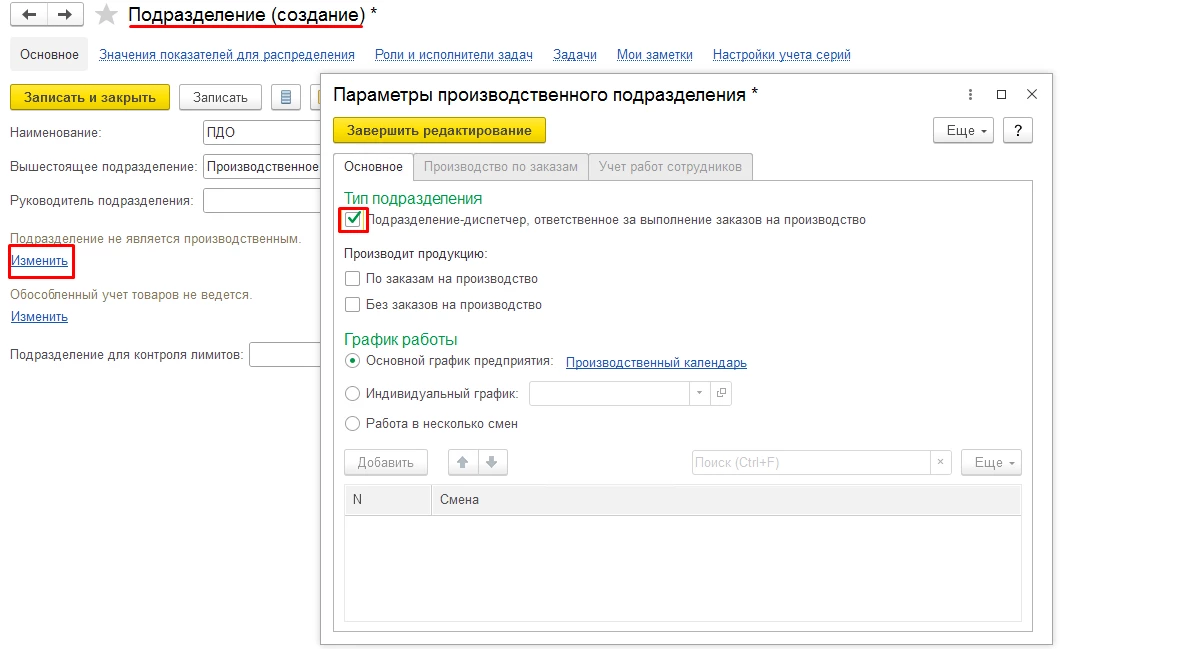This screenshot has height=649, width=1200.
Task: Clear the search field with the x icon
Action: pos(940,463)
